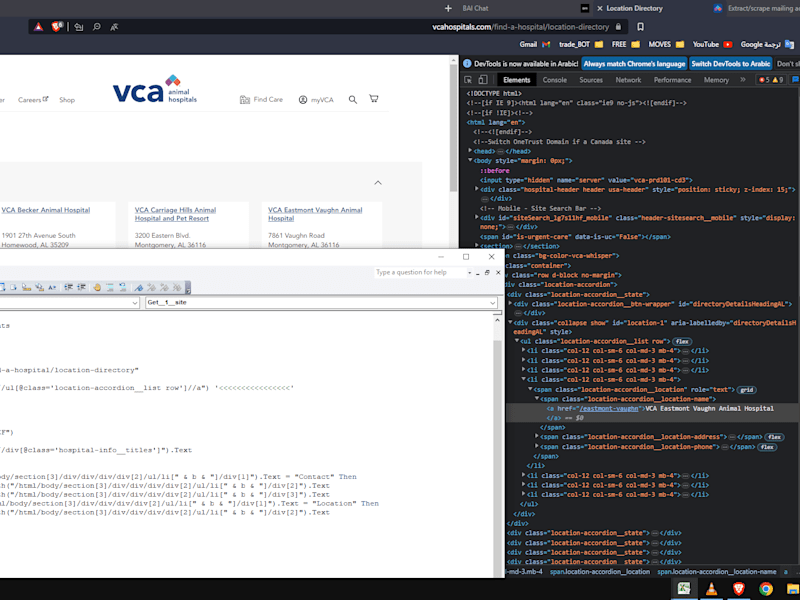800x600 pixels.
Task: Switch to the Performance tab
Action: click(x=672, y=80)
